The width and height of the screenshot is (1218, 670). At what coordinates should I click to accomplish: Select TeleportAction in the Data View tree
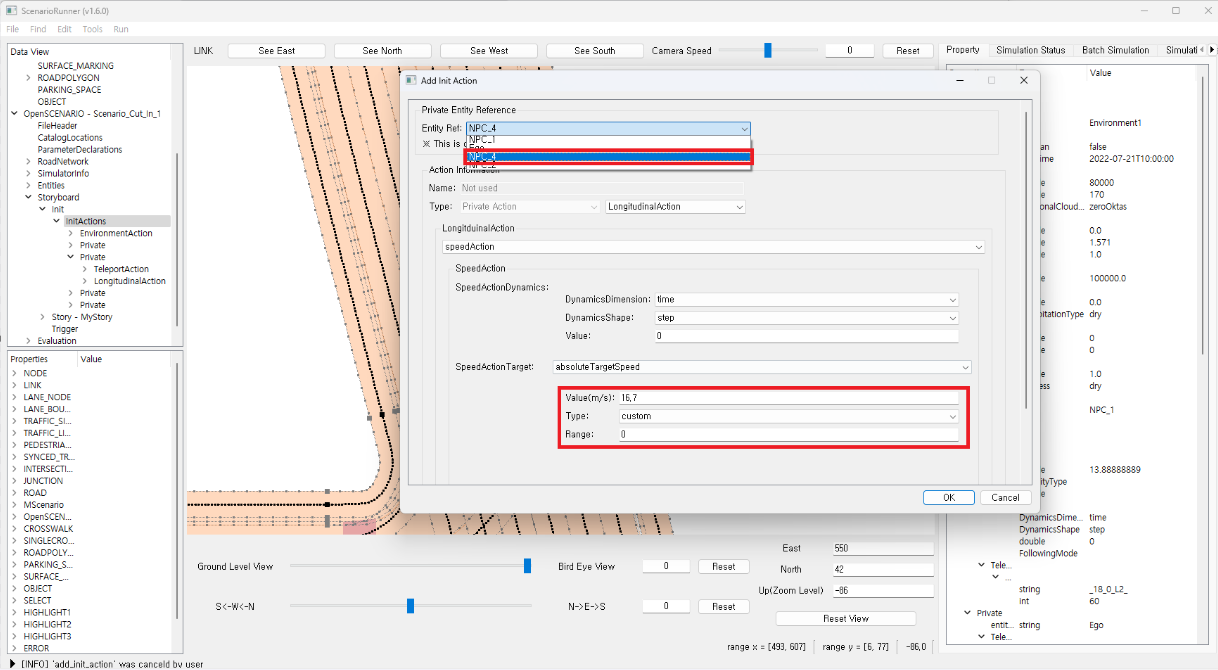(121, 269)
